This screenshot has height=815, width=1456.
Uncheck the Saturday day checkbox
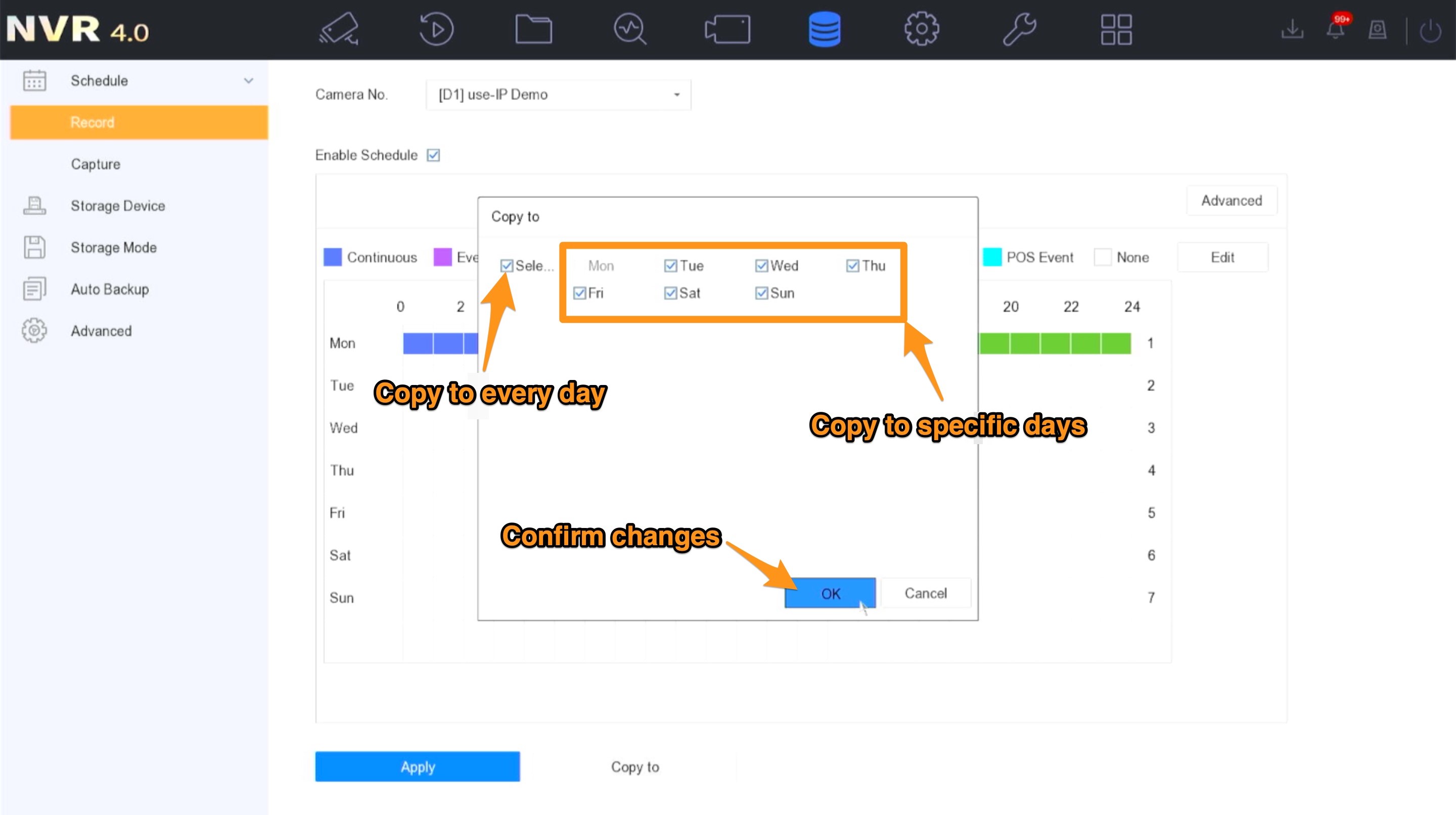click(669, 293)
